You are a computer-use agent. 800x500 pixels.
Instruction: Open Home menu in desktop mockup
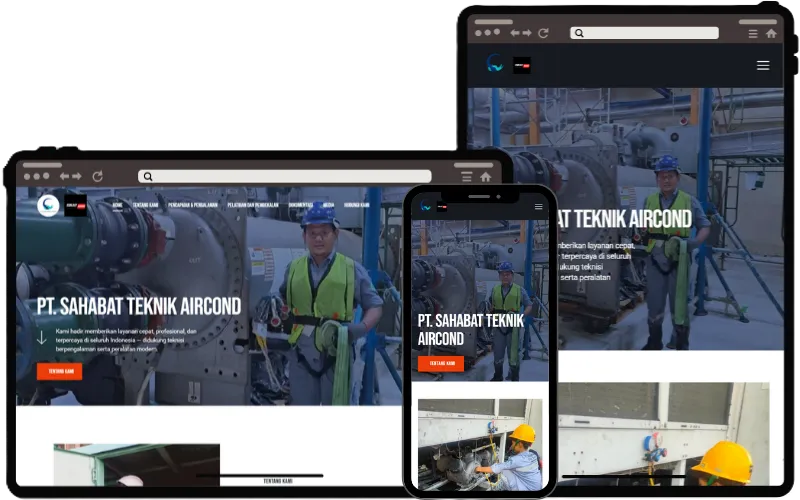click(x=117, y=205)
